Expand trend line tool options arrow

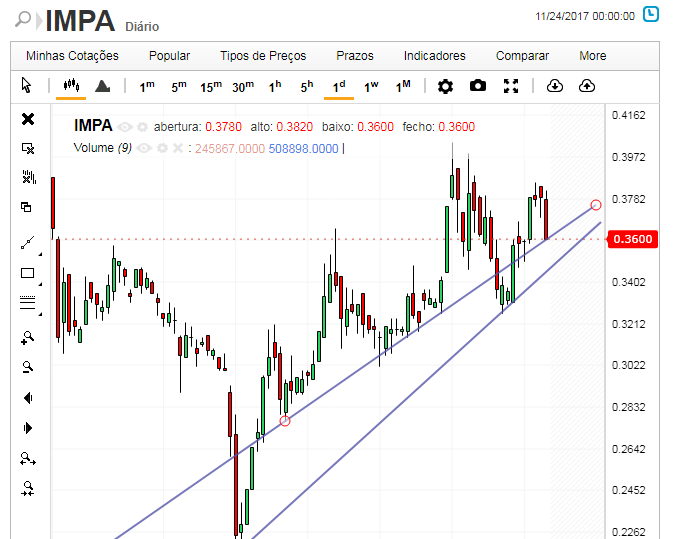click(x=40, y=254)
